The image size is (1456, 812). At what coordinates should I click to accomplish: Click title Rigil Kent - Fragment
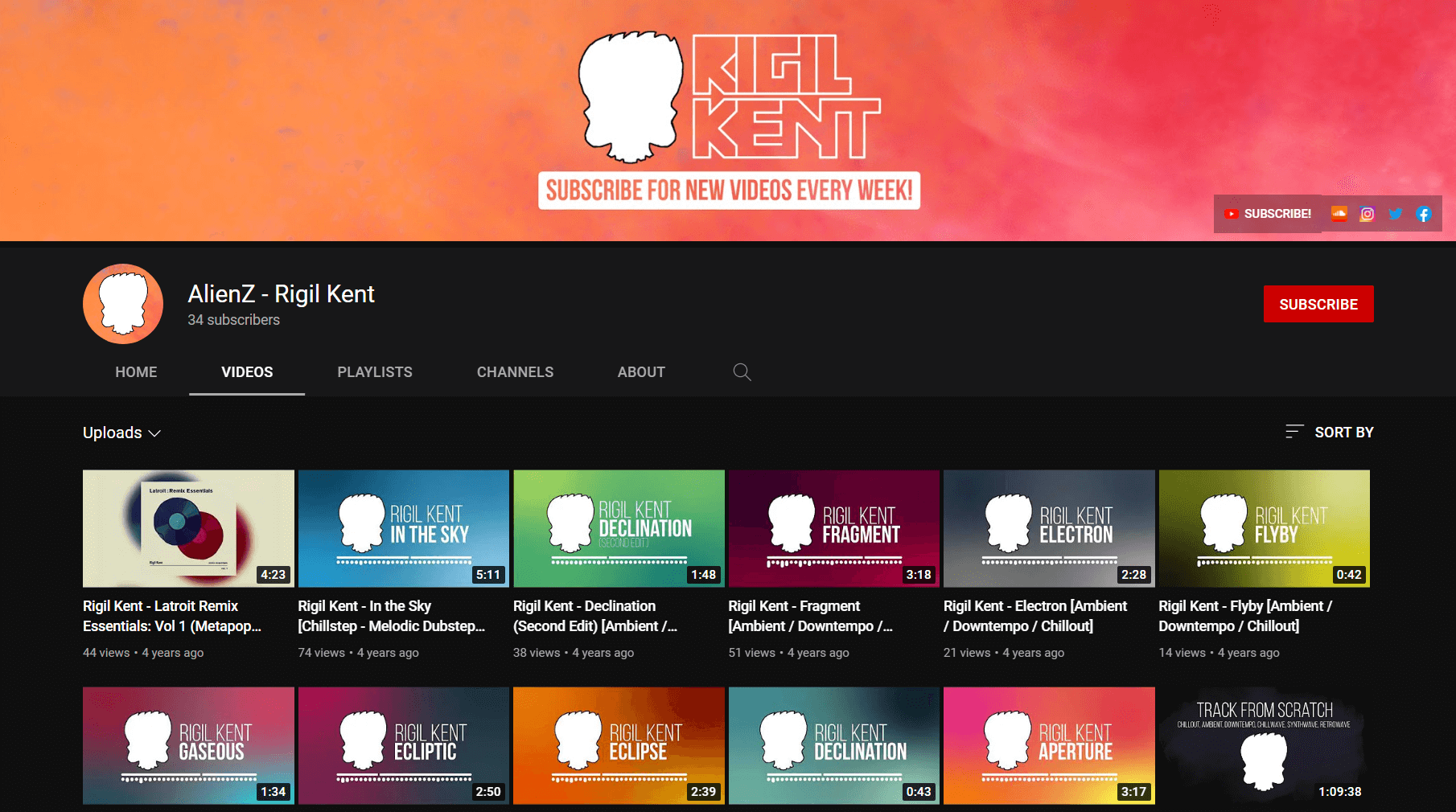pyautogui.click(x=811, y=616)
